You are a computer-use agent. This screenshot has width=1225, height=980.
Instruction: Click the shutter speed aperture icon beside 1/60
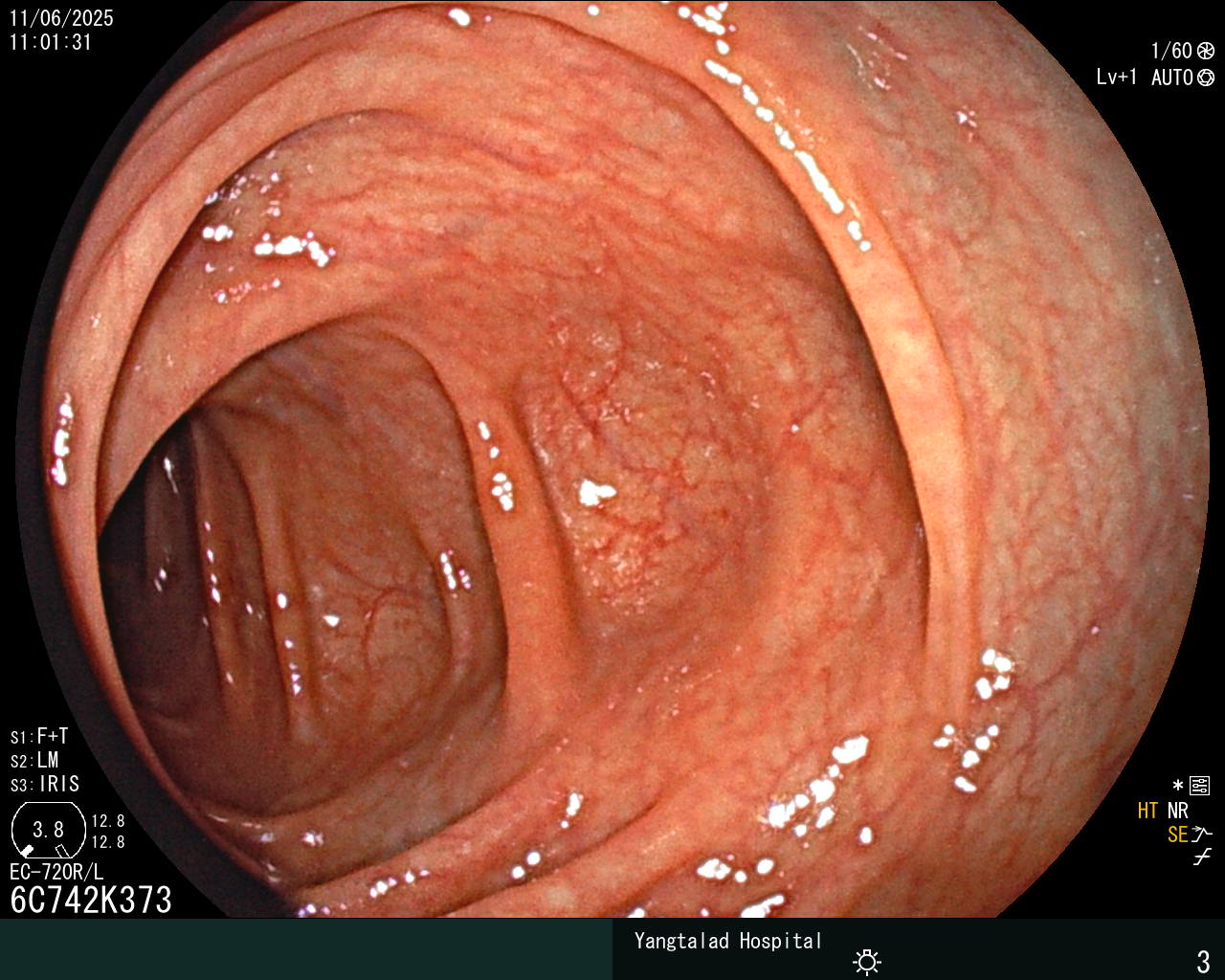[1205, 51]
